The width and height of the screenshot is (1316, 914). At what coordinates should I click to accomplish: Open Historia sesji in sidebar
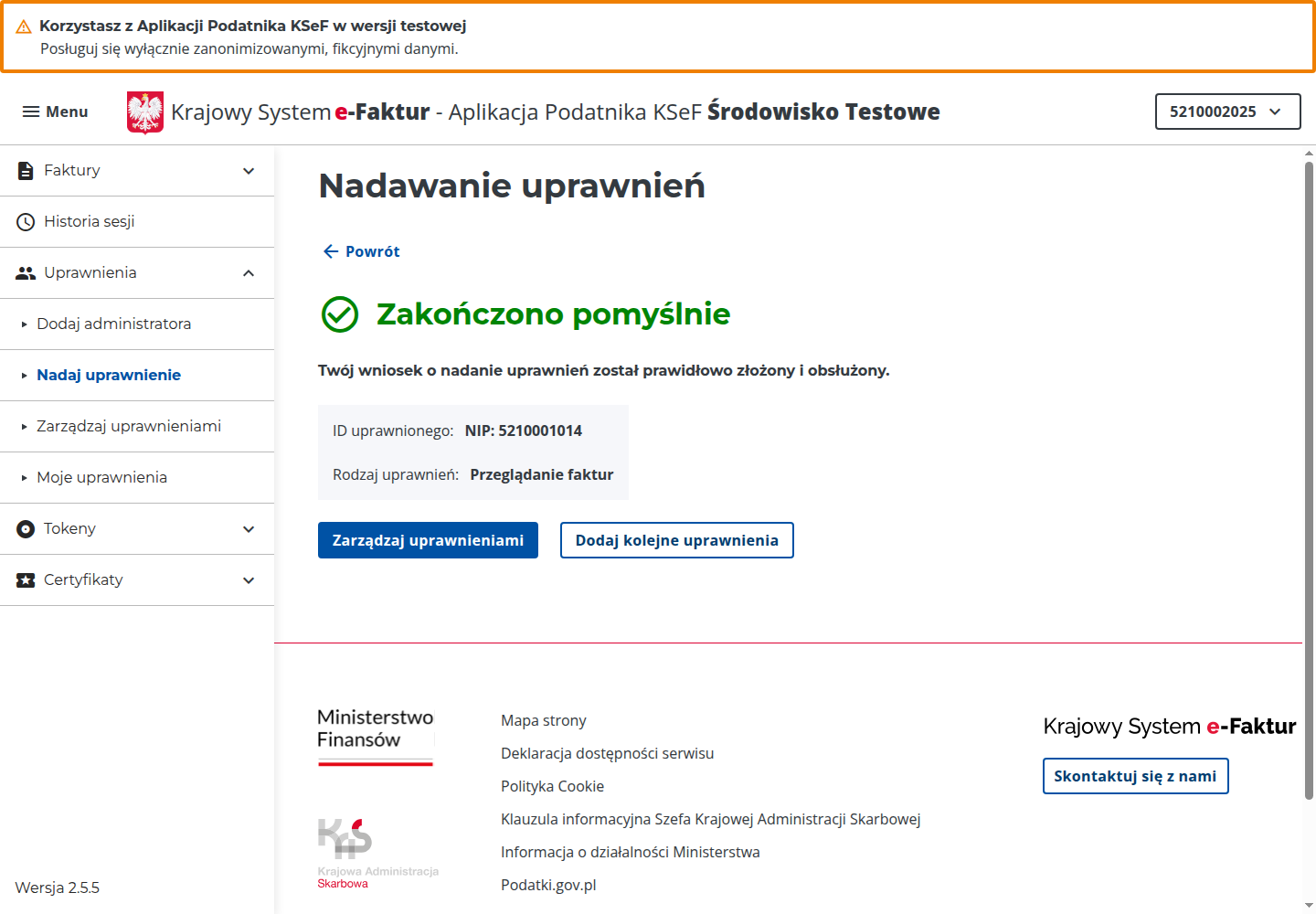[137, 222]
